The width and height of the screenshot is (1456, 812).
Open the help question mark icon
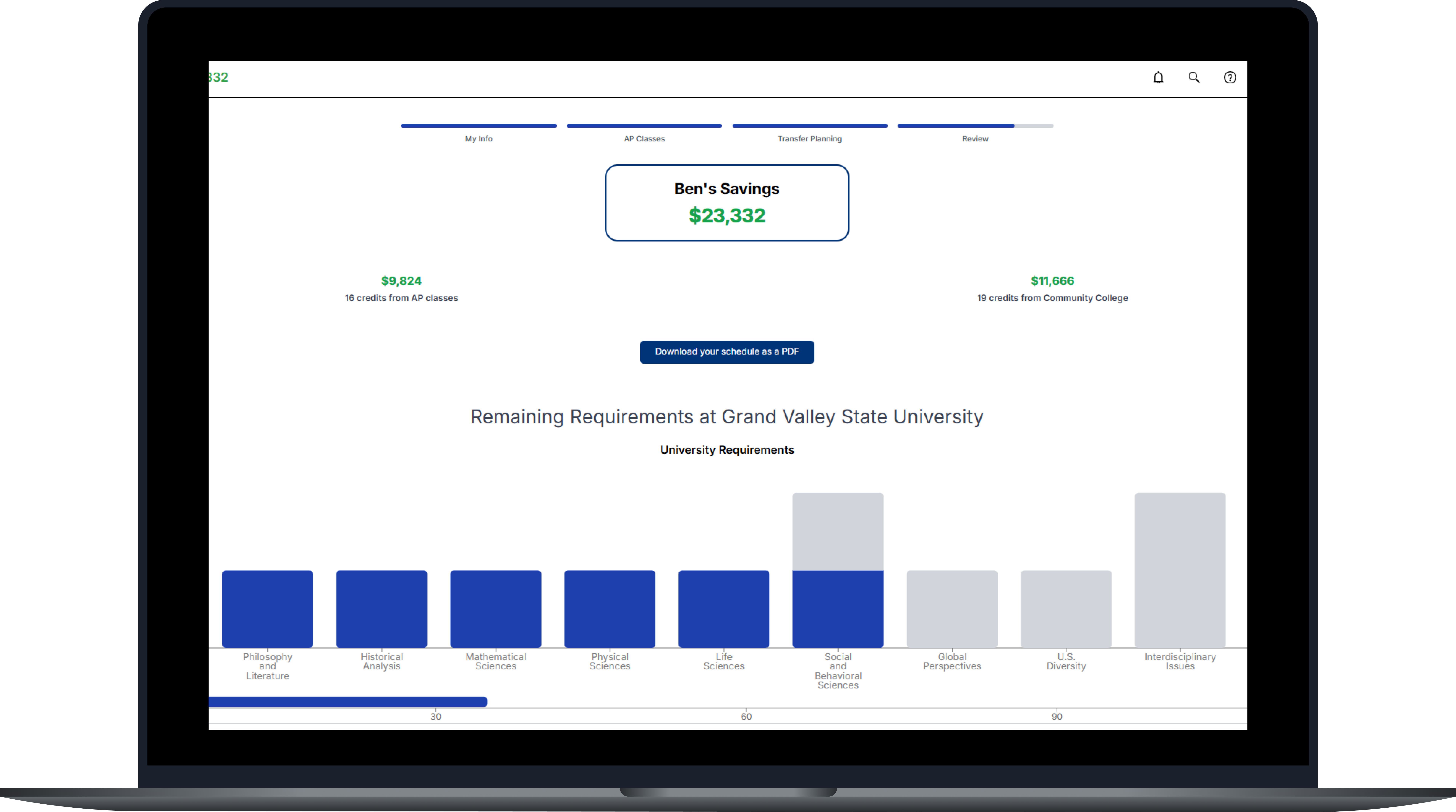tap(1230, 77)
